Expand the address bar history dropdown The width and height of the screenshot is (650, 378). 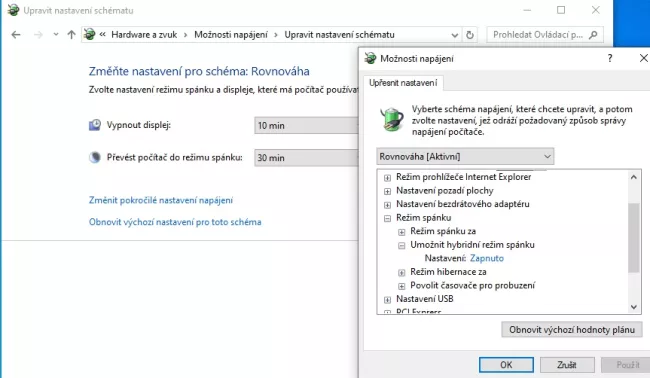[x=454, y=35]
